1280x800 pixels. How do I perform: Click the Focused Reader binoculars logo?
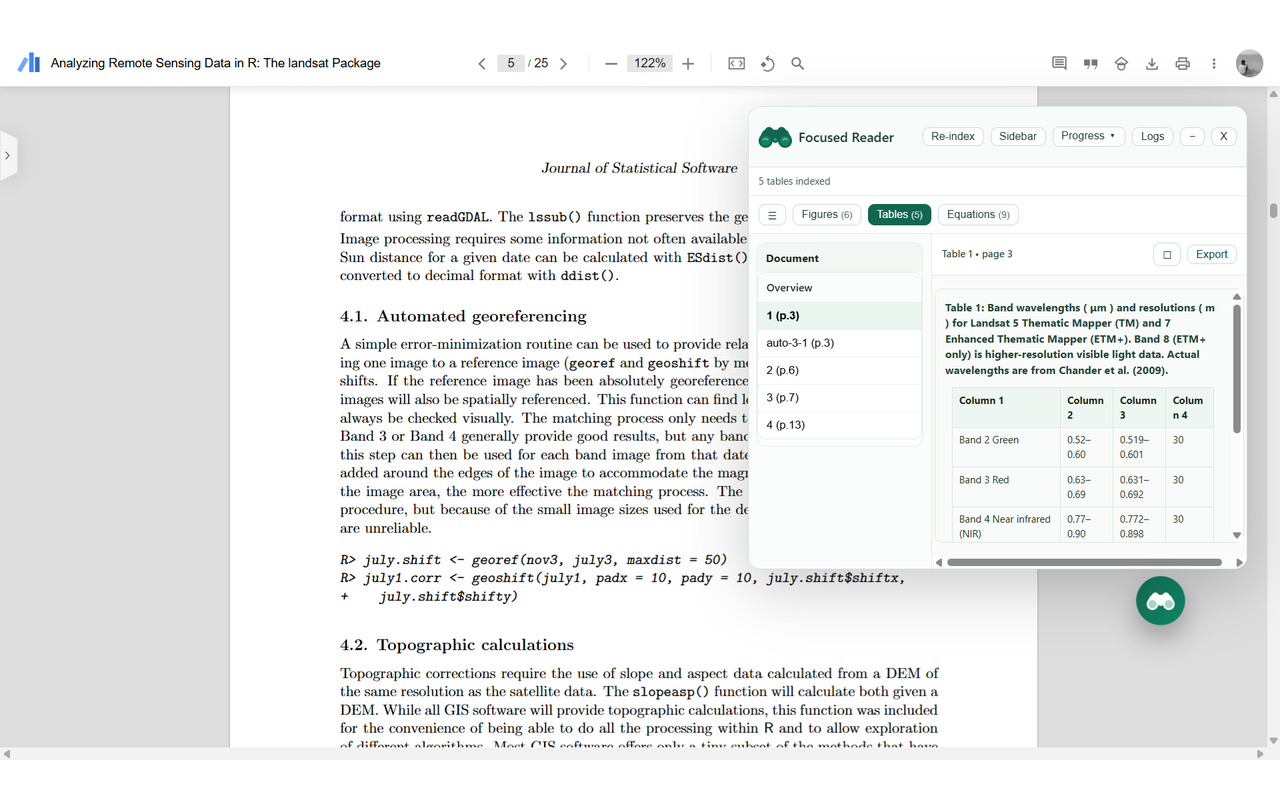775,137
